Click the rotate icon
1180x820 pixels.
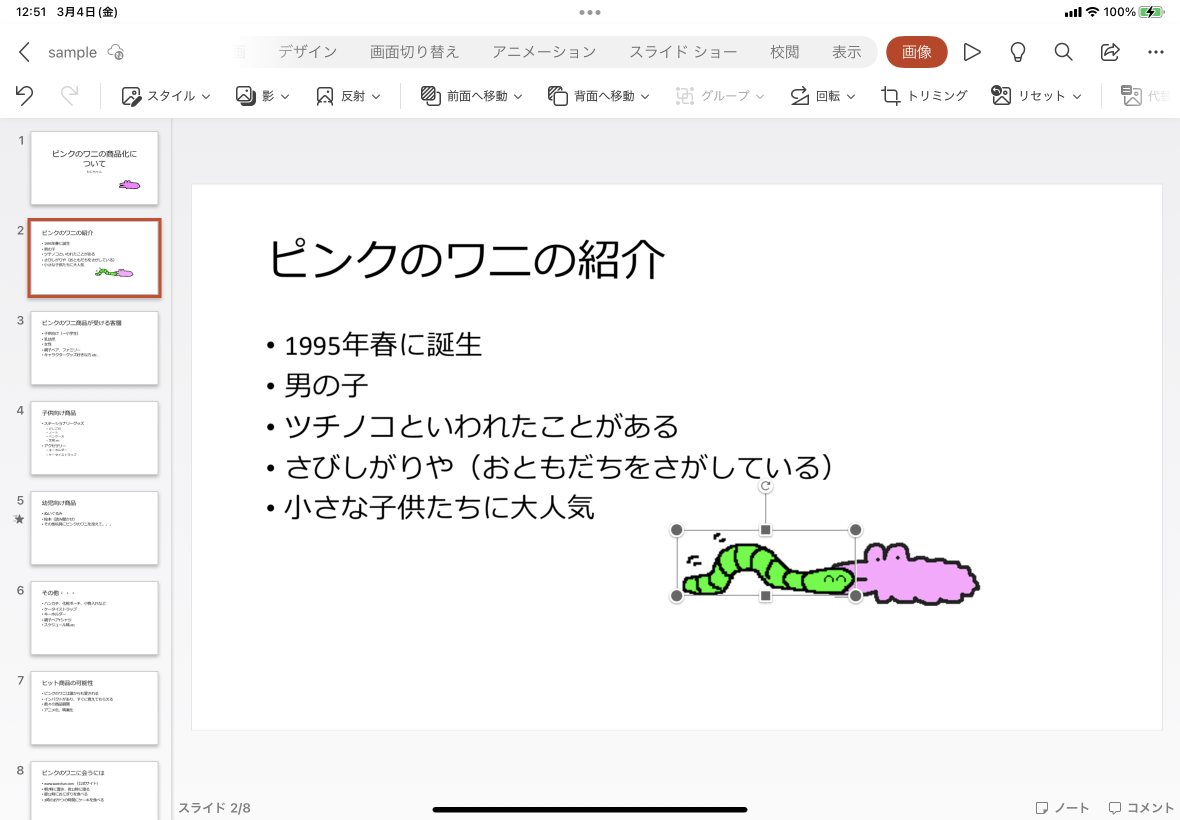coord(799,96)
